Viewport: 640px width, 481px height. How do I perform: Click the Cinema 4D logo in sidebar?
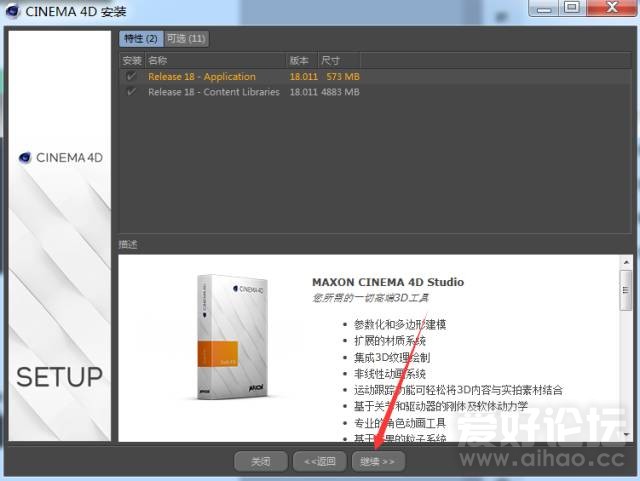coord(60,157)
